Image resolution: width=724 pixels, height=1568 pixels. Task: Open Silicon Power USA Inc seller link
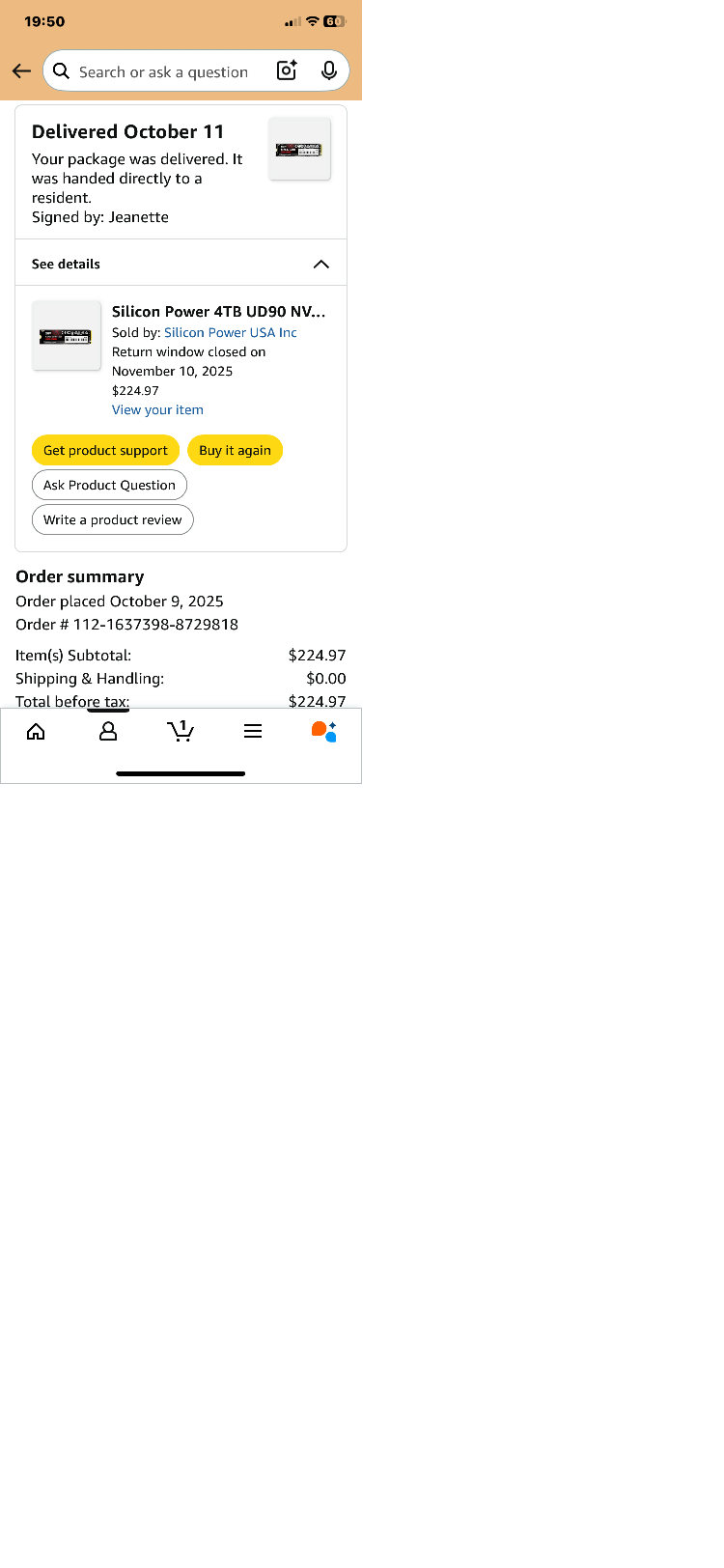click(231, 332)
